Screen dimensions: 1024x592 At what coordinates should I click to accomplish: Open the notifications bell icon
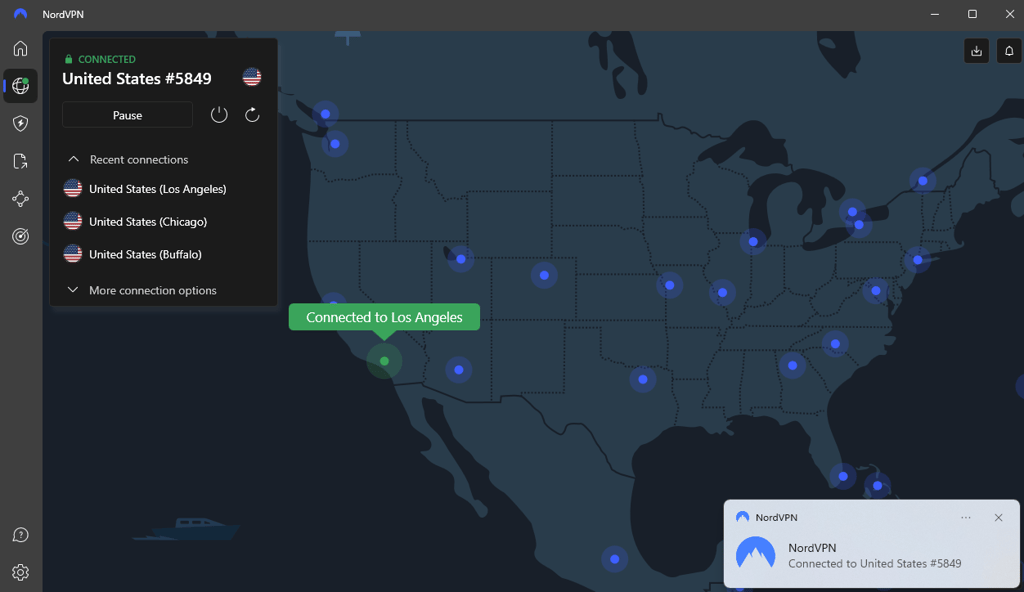[x=1009, y=51]
